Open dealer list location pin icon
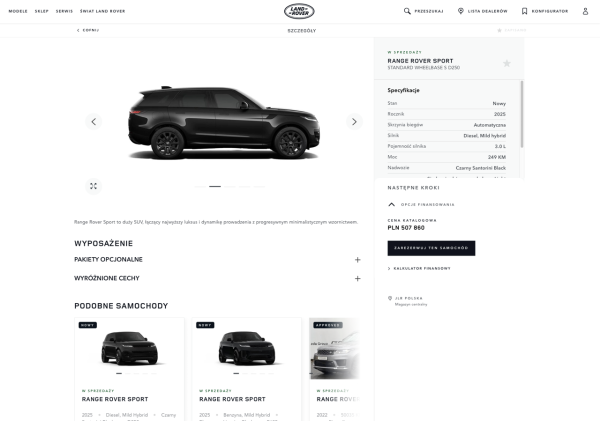 click(x=461, y=11)
